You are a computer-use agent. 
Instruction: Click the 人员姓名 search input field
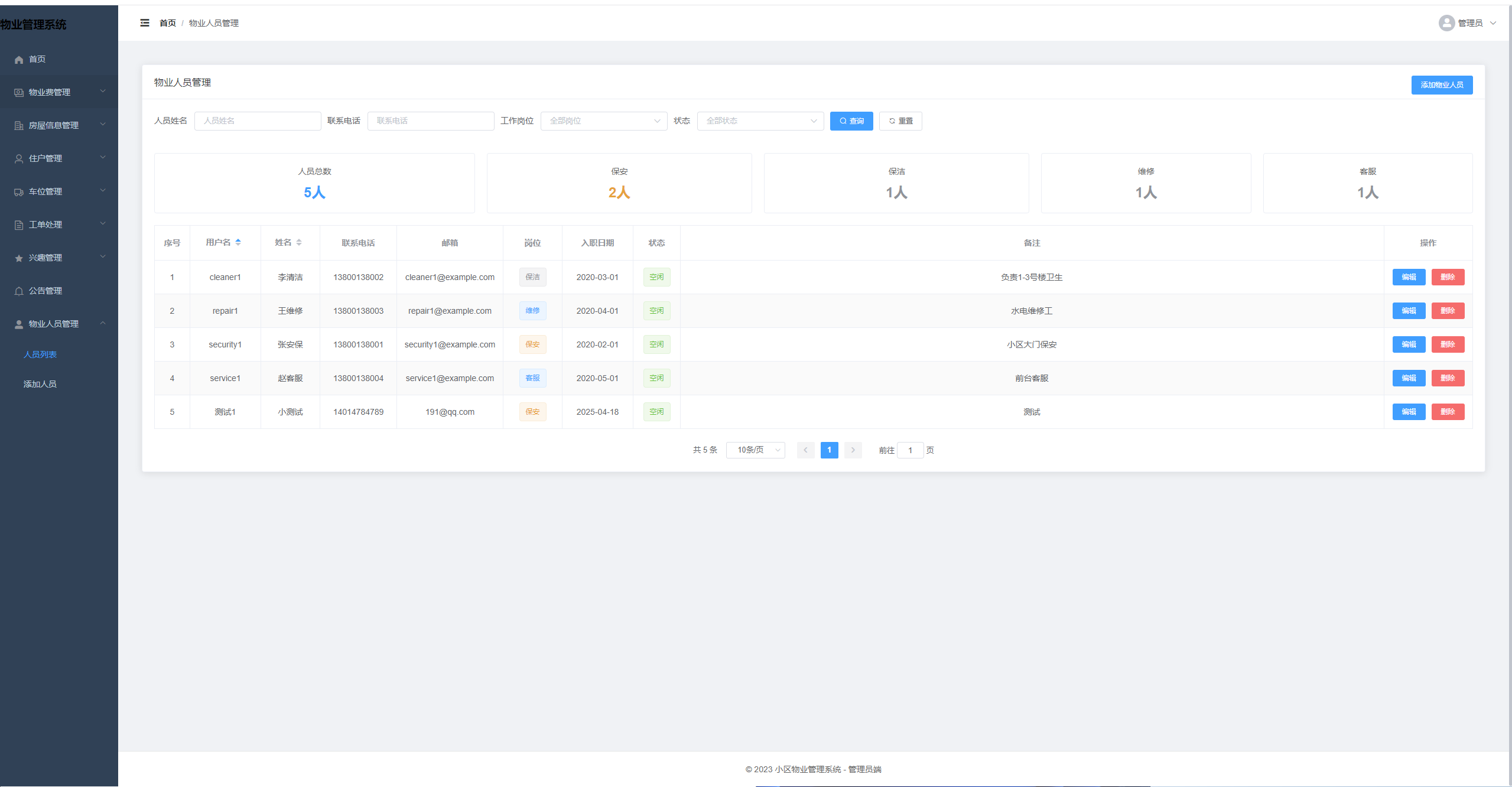258,121
